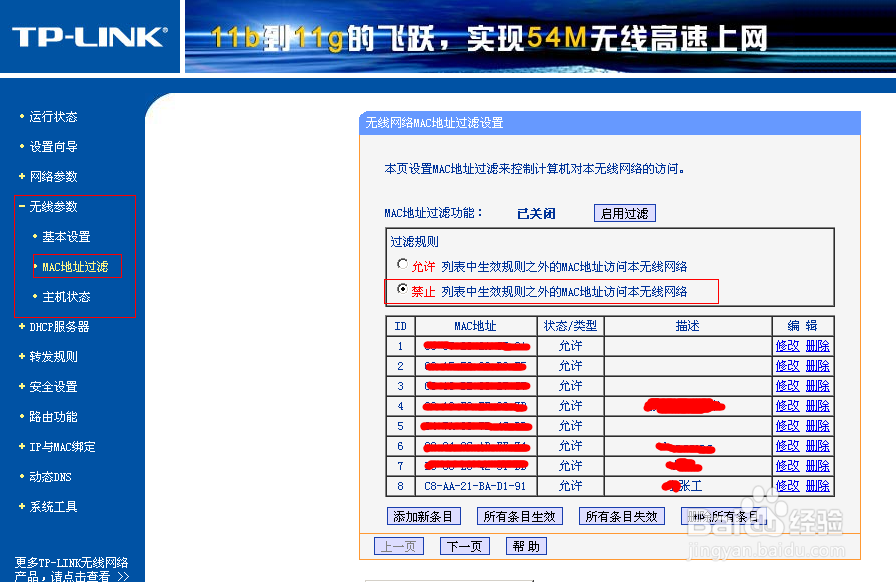Screen dimensions: 896x582
Task: Click the 启用过滤 button
Action: [x=625, y=213]
